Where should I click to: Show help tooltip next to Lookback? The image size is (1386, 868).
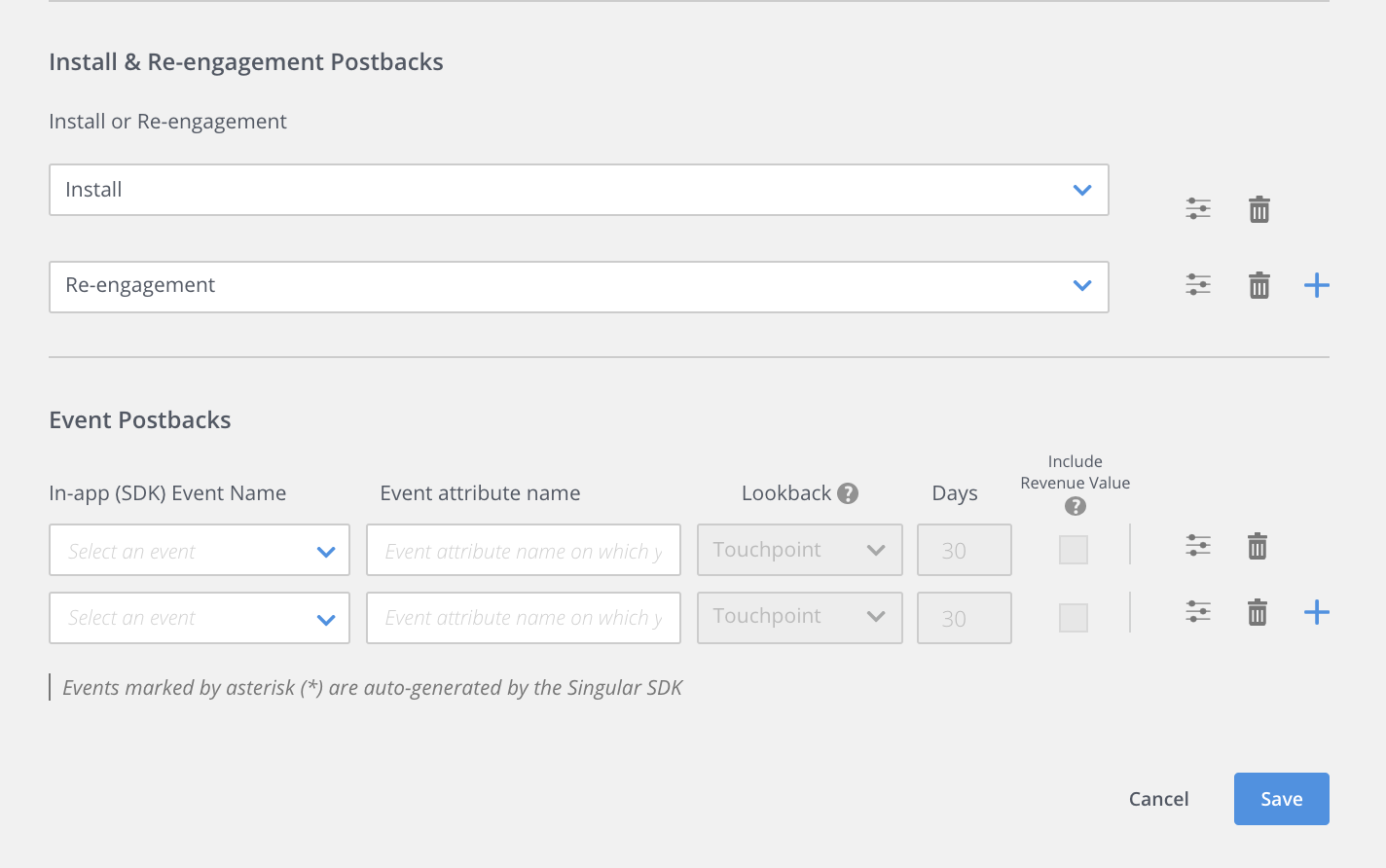pyautogui.click(x=848, y=493)
